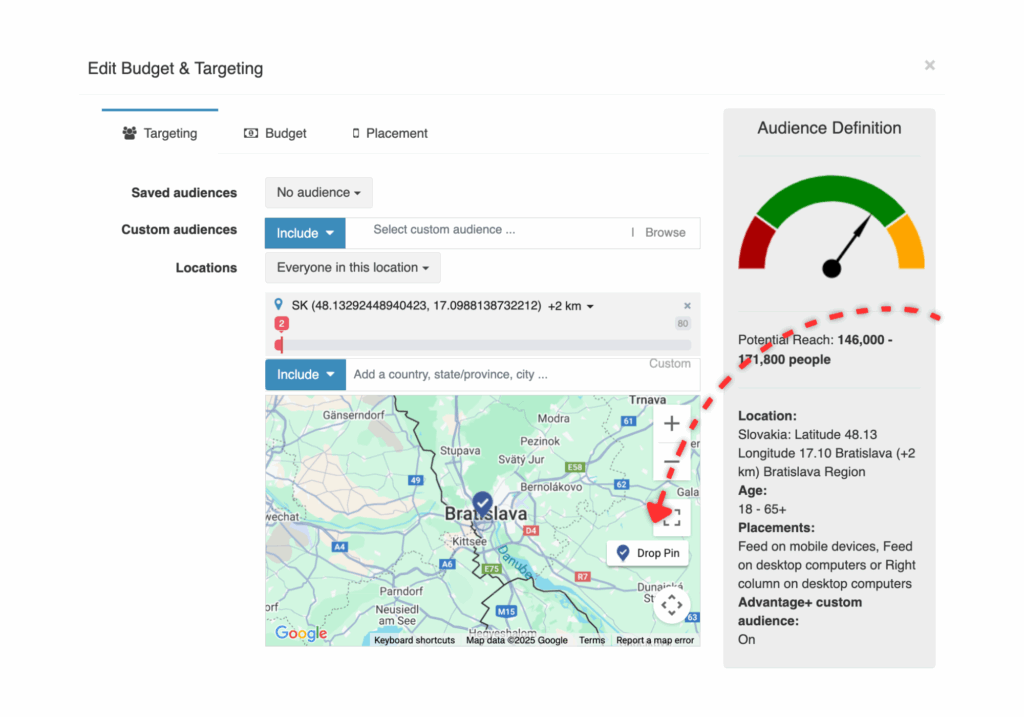The height and width of the screenshot is (717, 1024).
Task: Select the Targeting tab
Action: [x=160, y=133]
